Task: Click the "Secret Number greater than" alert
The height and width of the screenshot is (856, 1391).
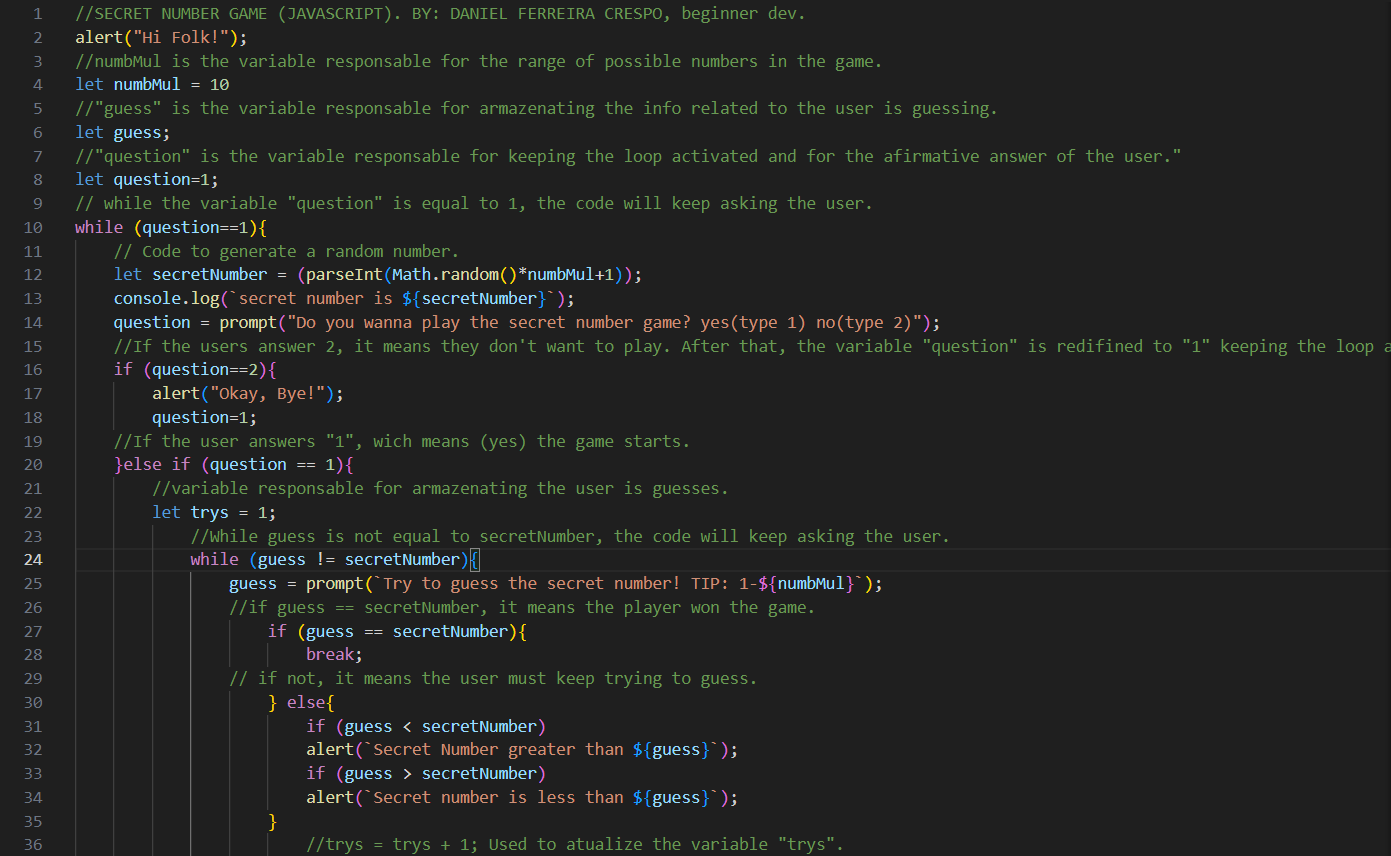Action: tap(522, 750)
